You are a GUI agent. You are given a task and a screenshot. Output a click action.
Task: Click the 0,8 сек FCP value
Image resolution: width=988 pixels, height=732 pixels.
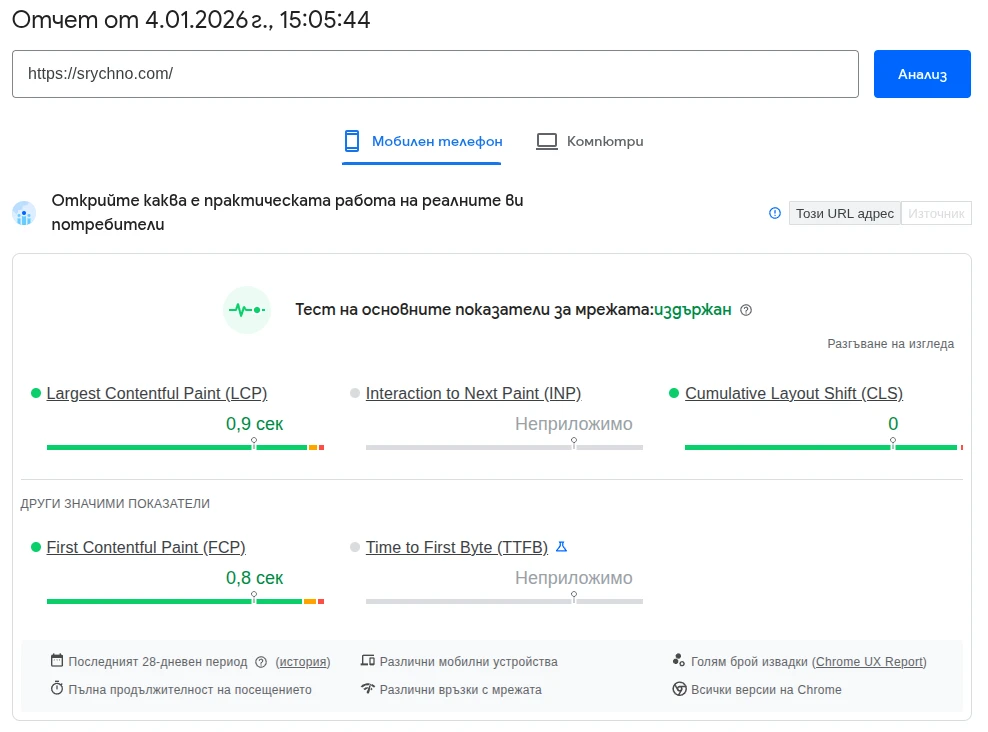[x=255, y=578]
